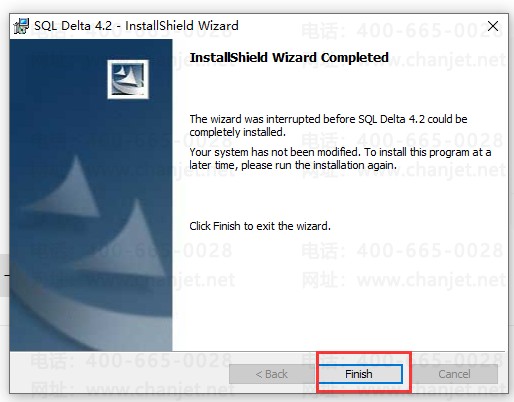
Task: Click the gray button bar left of Back
Action: [119, 373]
